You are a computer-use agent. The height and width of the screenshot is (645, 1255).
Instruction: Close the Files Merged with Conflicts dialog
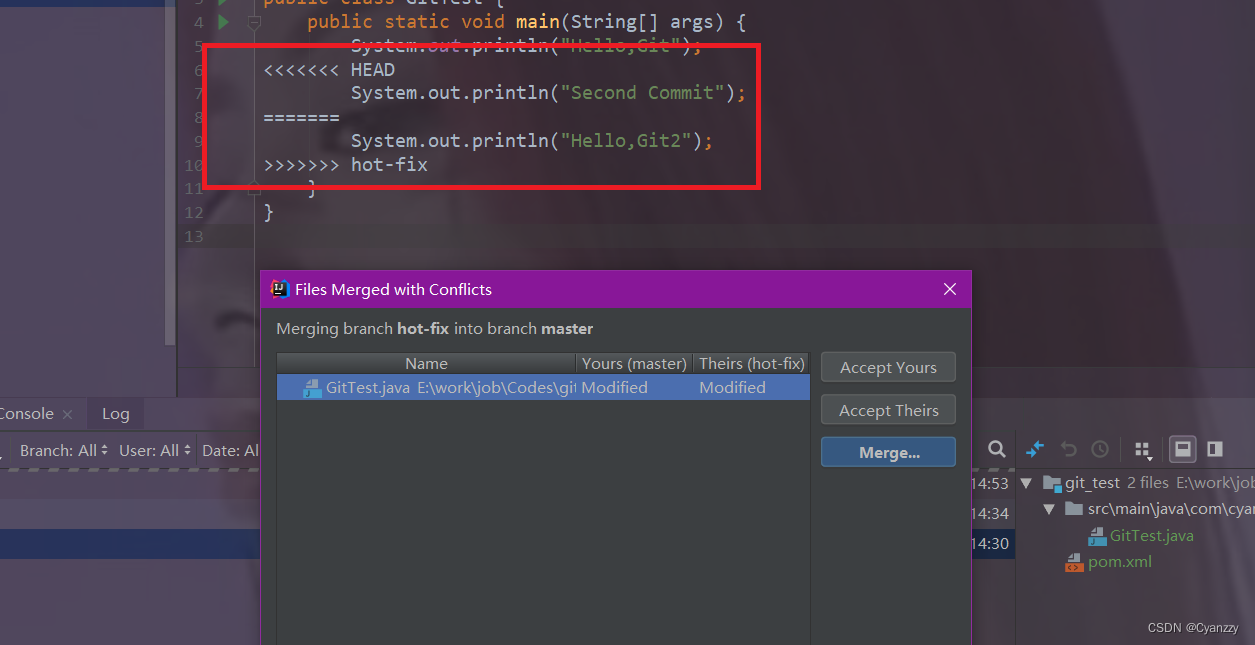tap(949, 289)
